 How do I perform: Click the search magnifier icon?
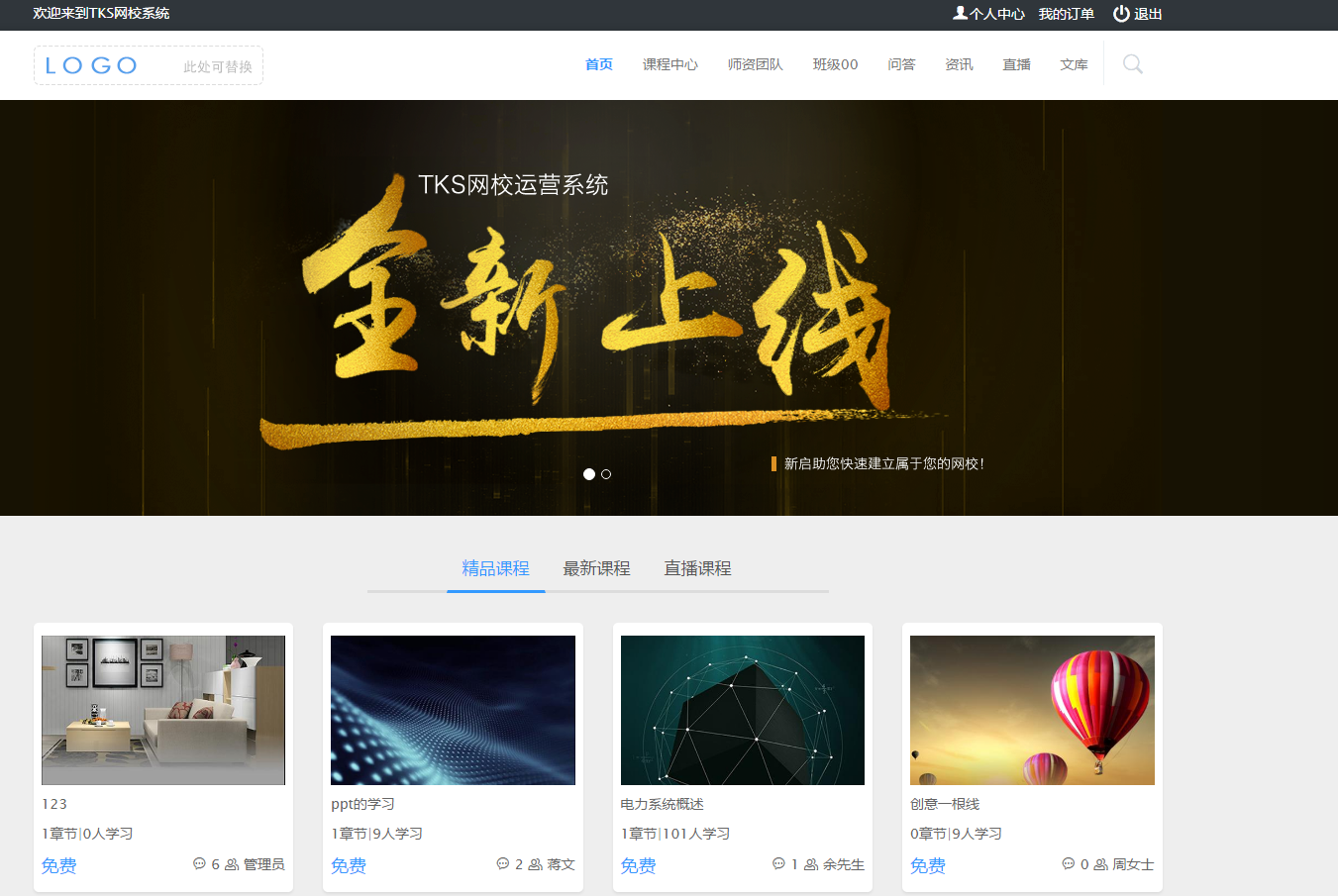(x=1133, y=64)
